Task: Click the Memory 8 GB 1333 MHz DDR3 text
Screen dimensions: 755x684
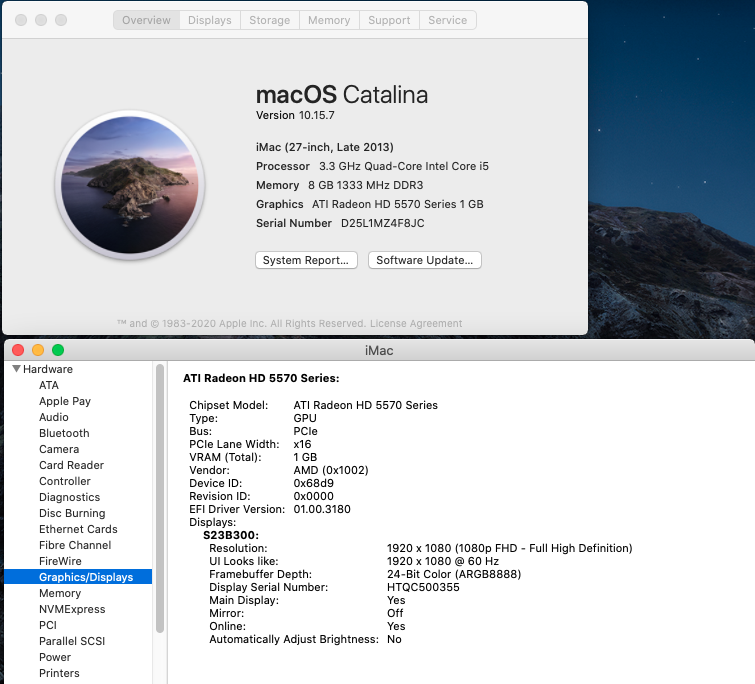Action: click(x=339, y=185)
